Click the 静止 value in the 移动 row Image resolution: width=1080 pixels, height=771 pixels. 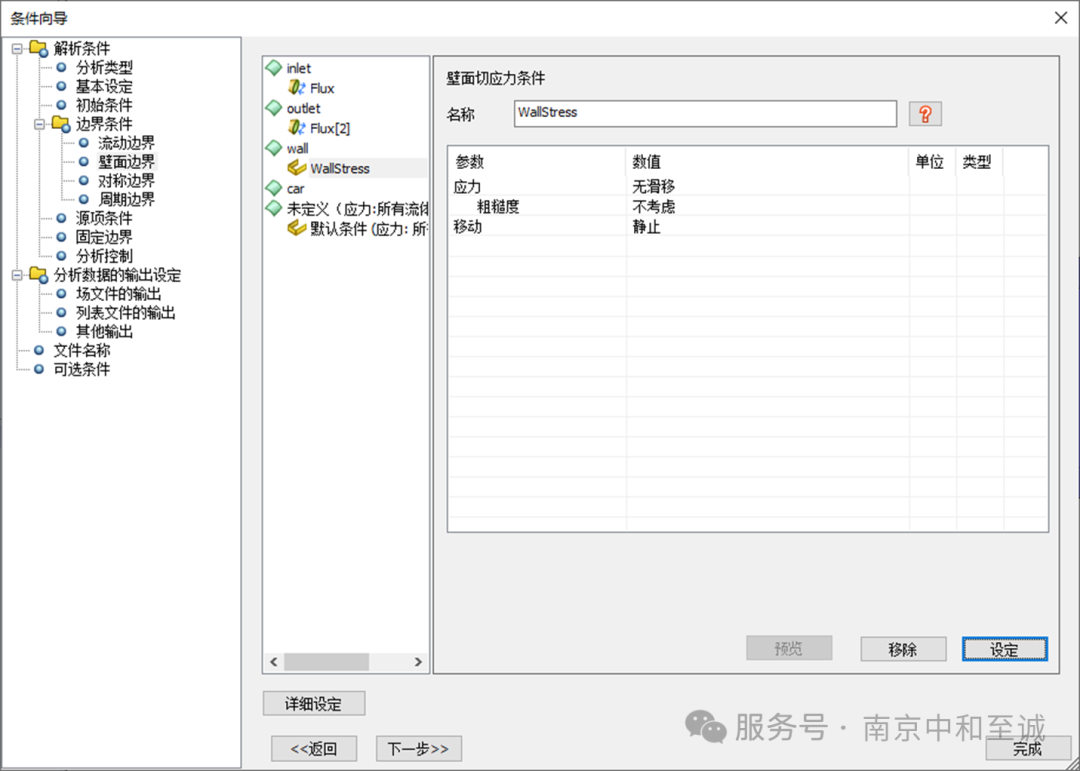tap(646, 227)
